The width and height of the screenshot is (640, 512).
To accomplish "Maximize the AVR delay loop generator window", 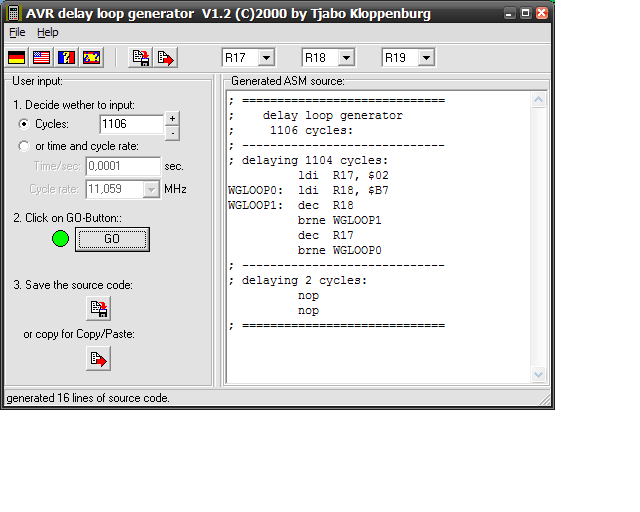I will [526, 13].
